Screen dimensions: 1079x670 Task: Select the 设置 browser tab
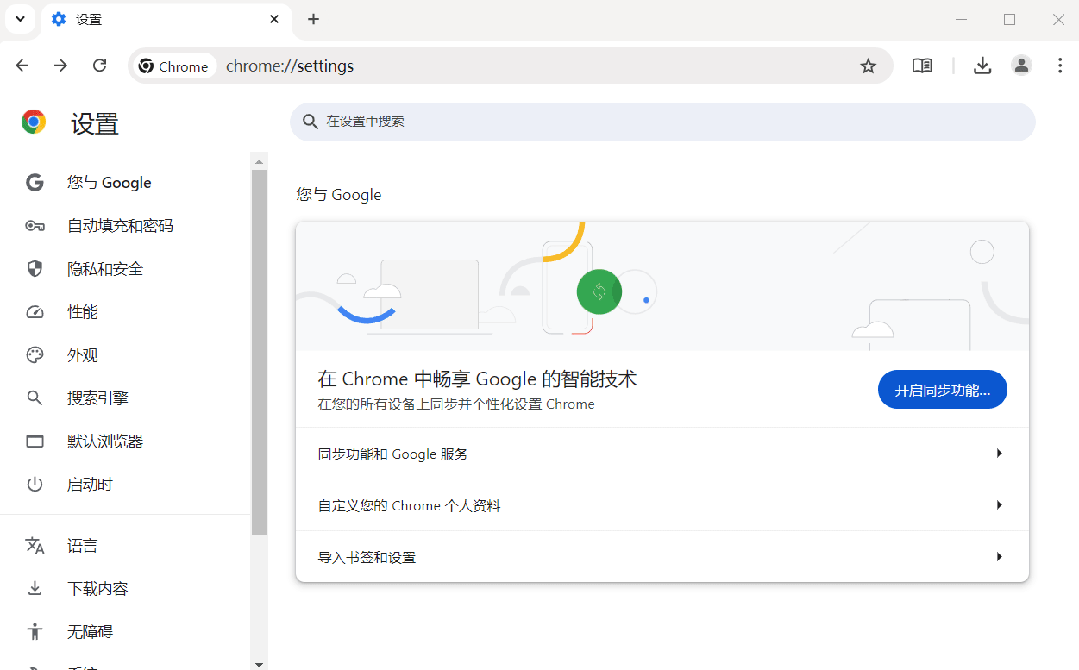[x=167, y=19]
